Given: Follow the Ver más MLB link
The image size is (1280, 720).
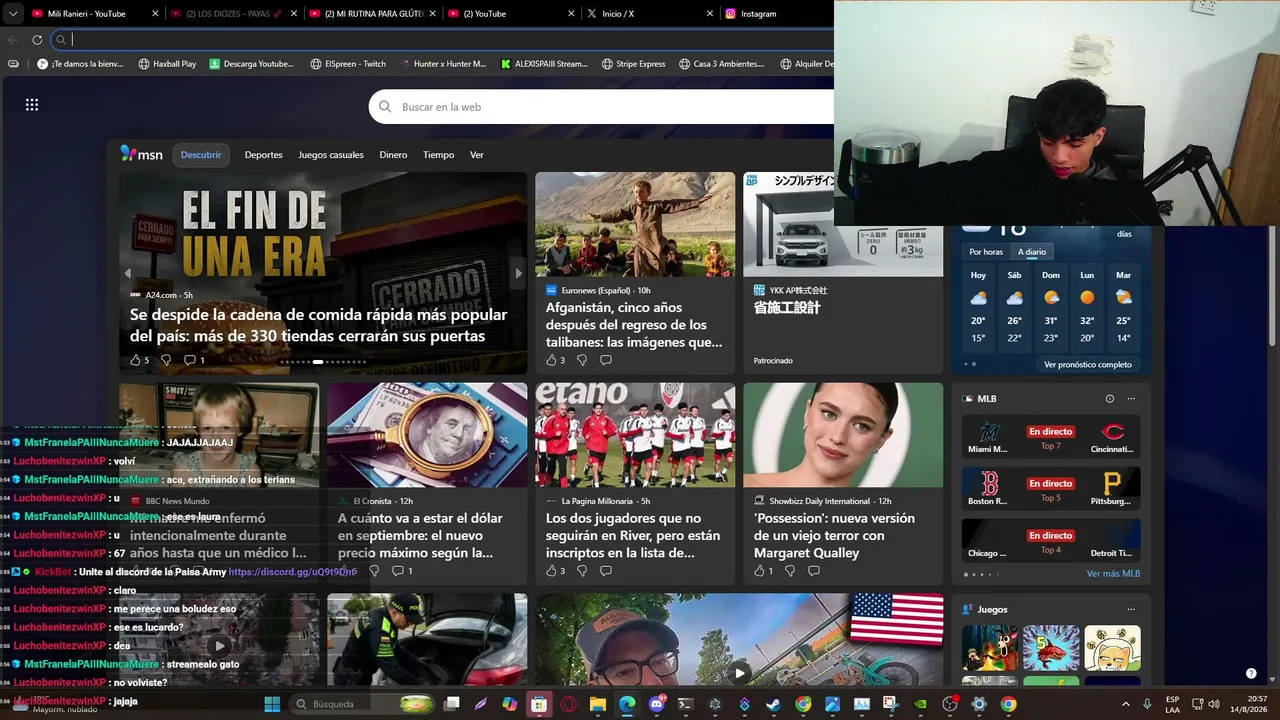Looking at the screenshot, I should tap(1113, 574).
